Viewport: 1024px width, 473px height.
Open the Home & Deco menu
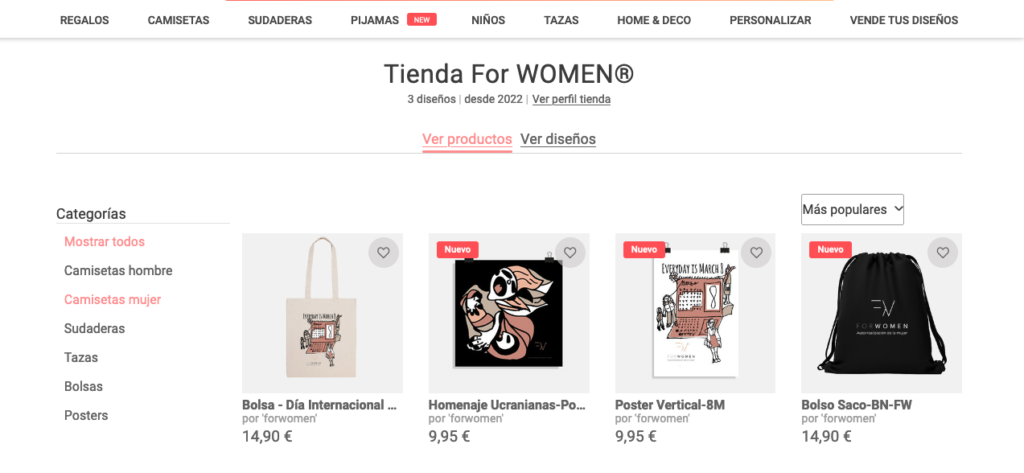point(654,20)
